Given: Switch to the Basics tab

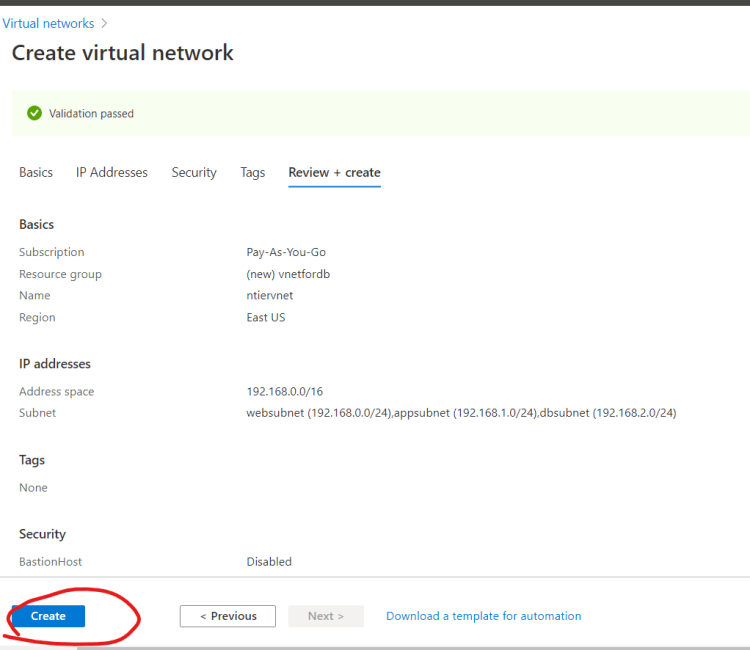Looking at the screenshot, I should [x=36, y=172].
